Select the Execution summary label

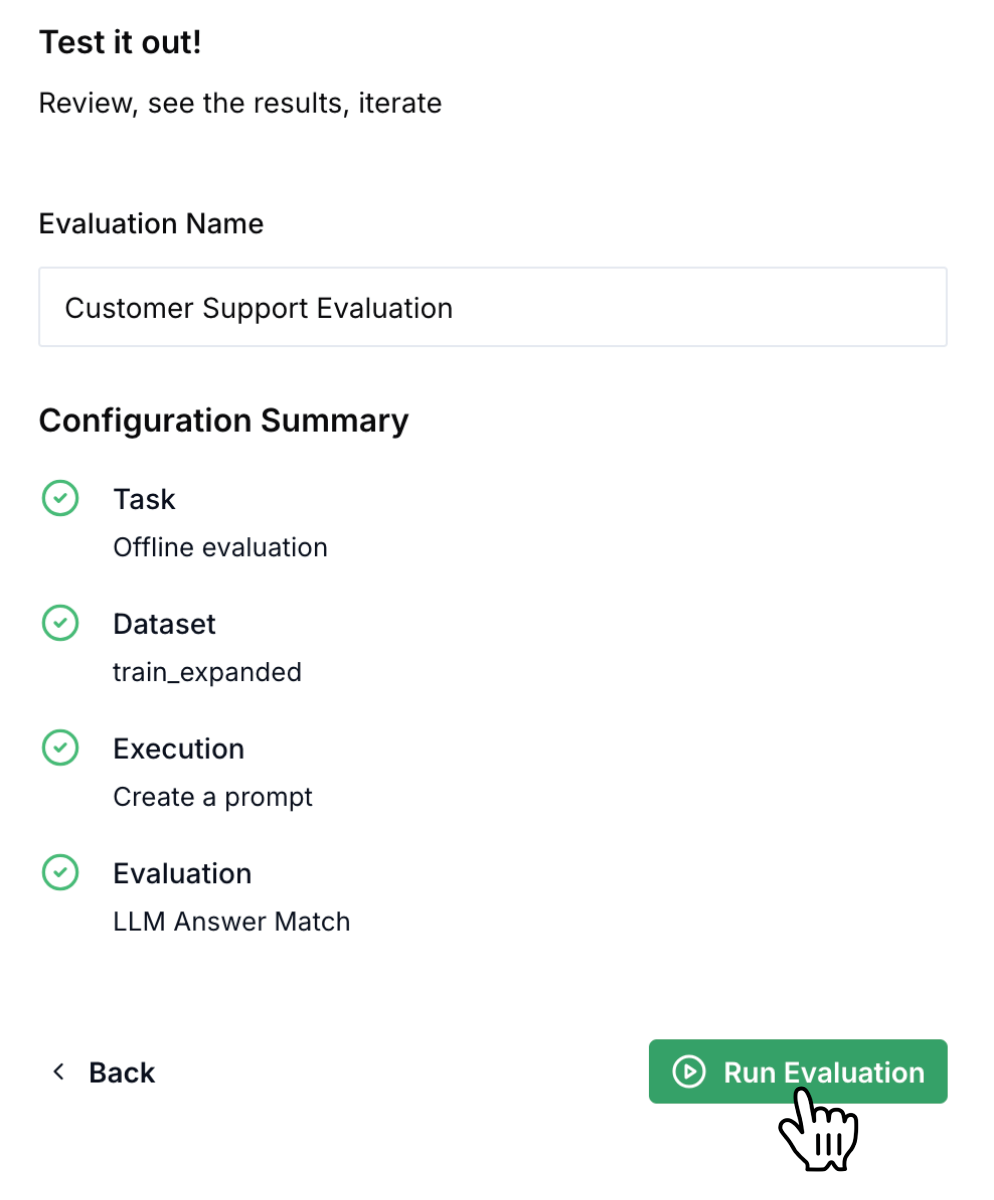tap(178, 748)
